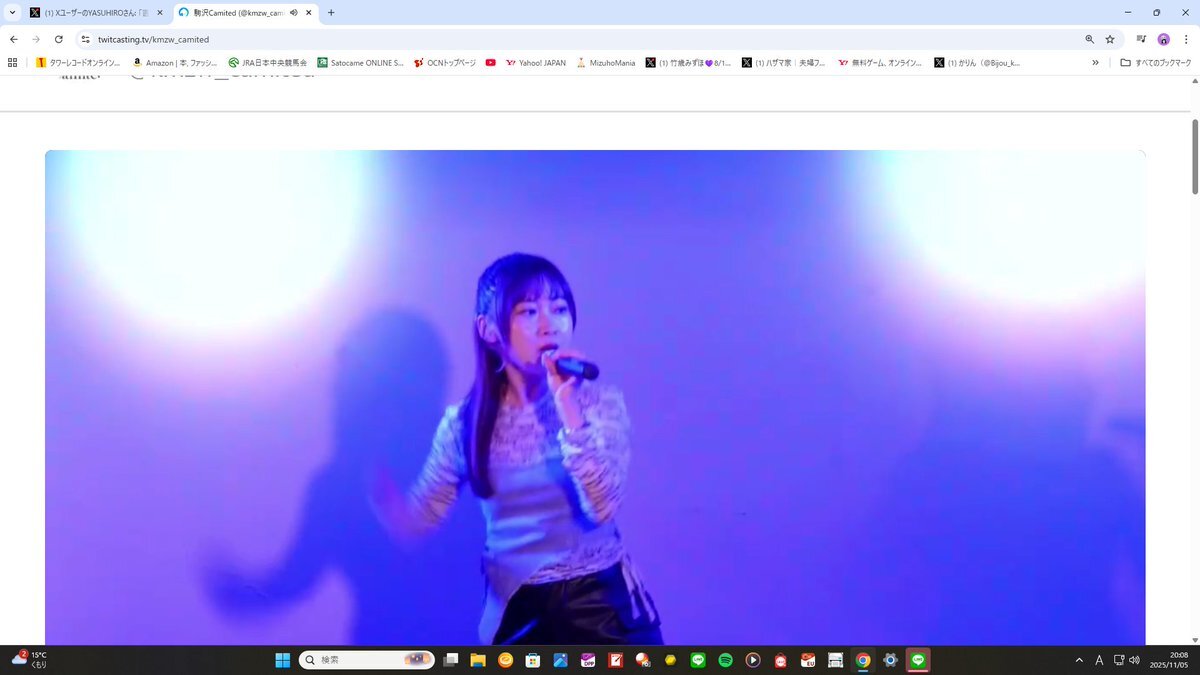Open the LINE icon beside Spotify
This screenshot has height=675, width=1200.
pyautogui.click(x=698, y=660)
